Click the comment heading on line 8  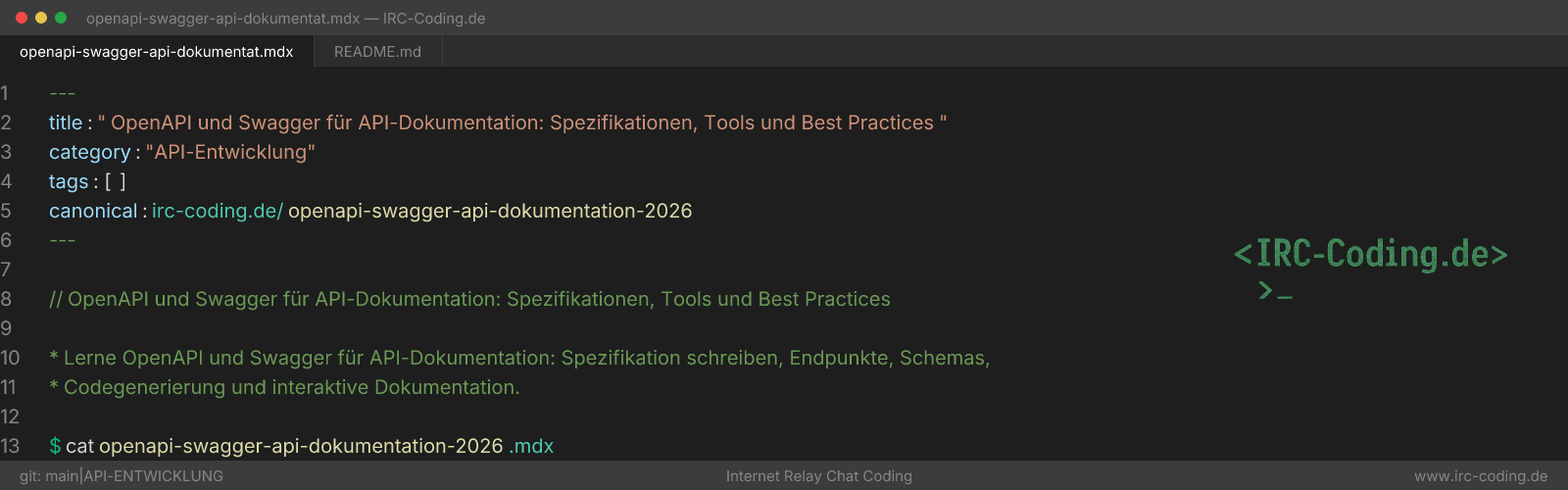click(x=469, y=299)
